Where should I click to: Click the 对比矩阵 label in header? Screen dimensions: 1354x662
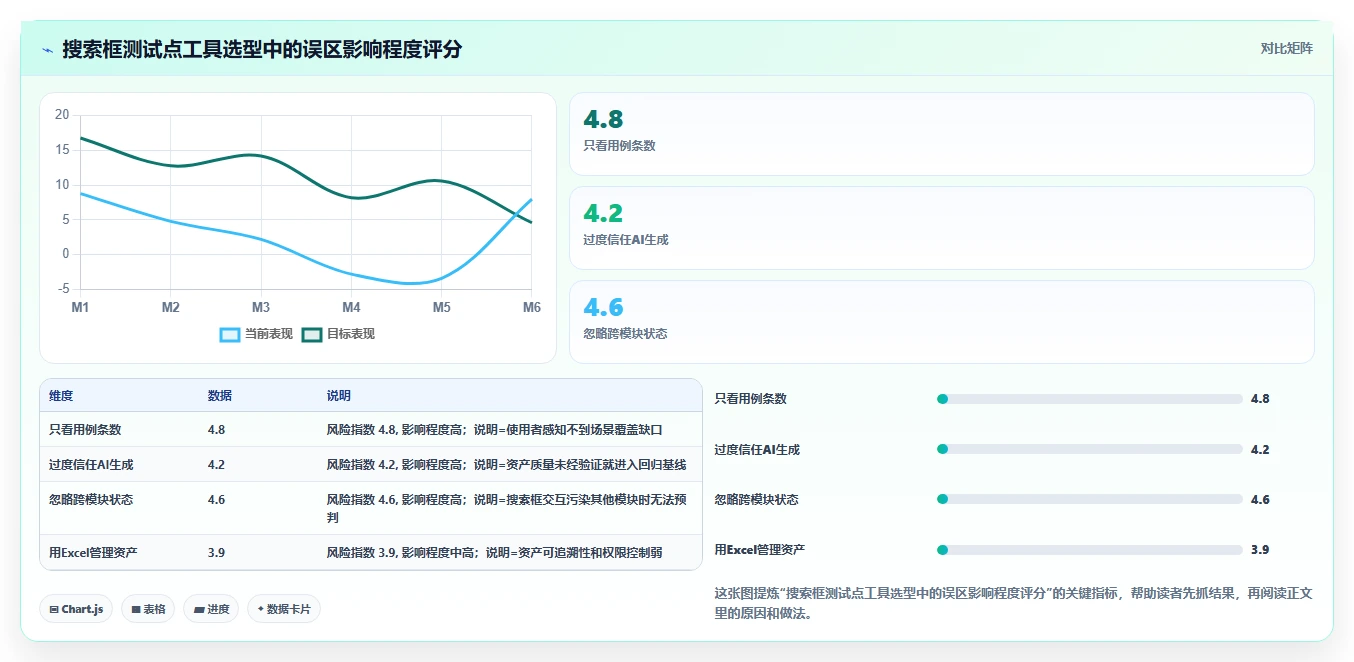[1286, 48]
